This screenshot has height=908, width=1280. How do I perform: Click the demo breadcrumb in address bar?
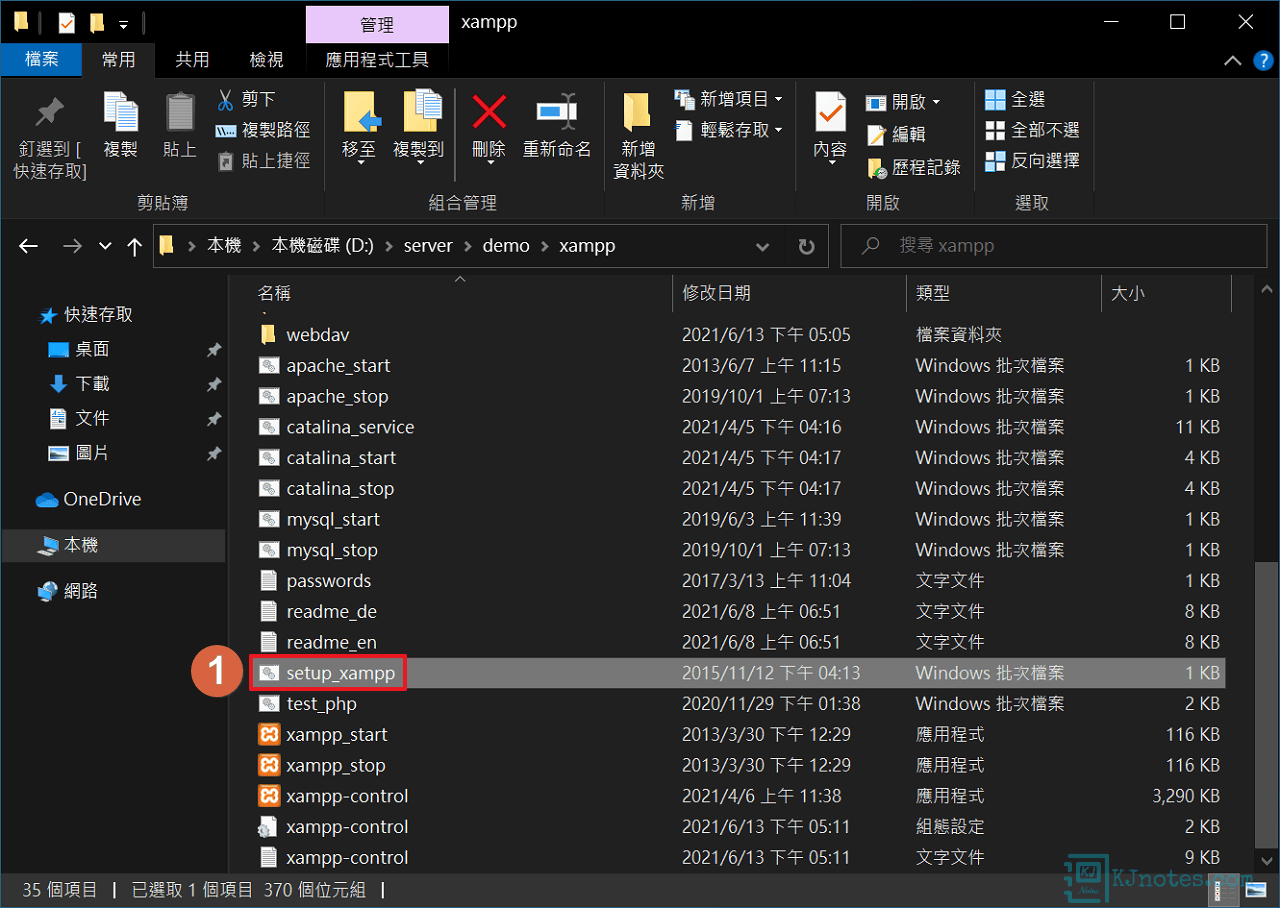pos(506,246)
